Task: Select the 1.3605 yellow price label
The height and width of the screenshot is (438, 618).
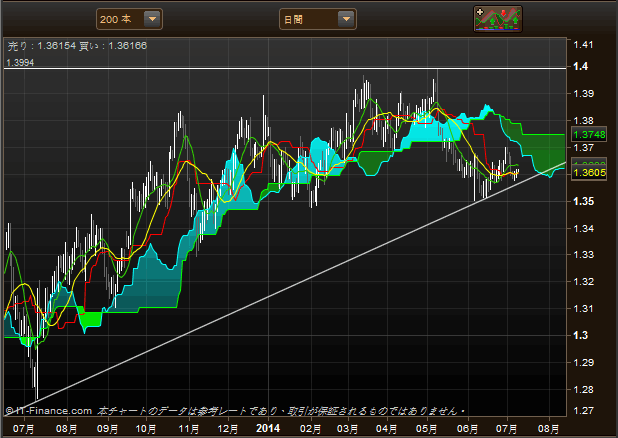Action: pyautogui.click(x=589, y=173)
